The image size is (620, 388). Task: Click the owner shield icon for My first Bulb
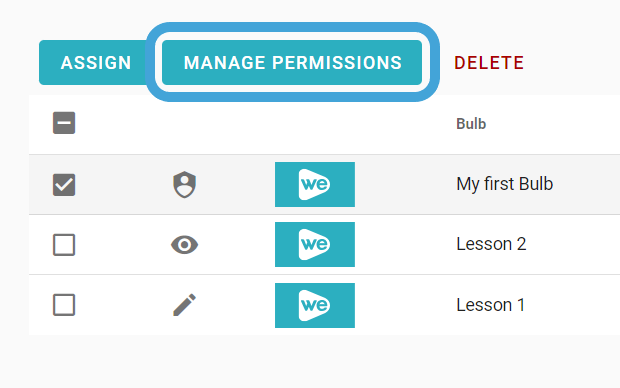(x=185, y=185)
